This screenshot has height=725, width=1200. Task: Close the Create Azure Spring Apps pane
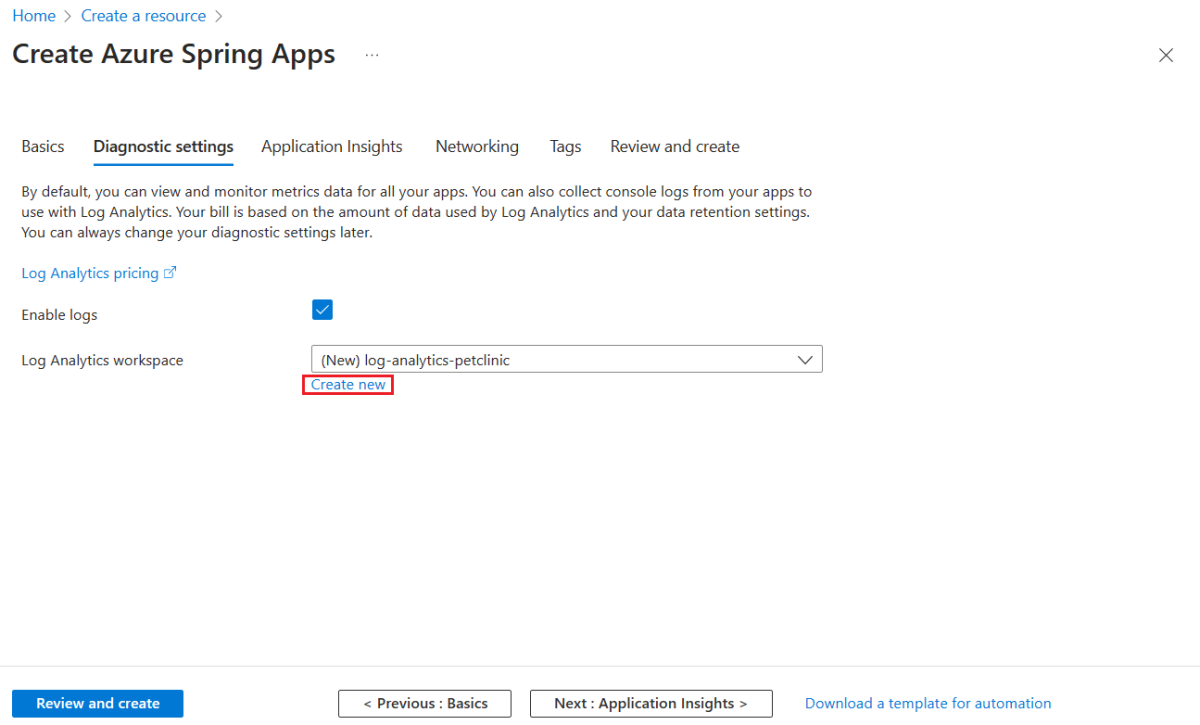coord(1165,55)
